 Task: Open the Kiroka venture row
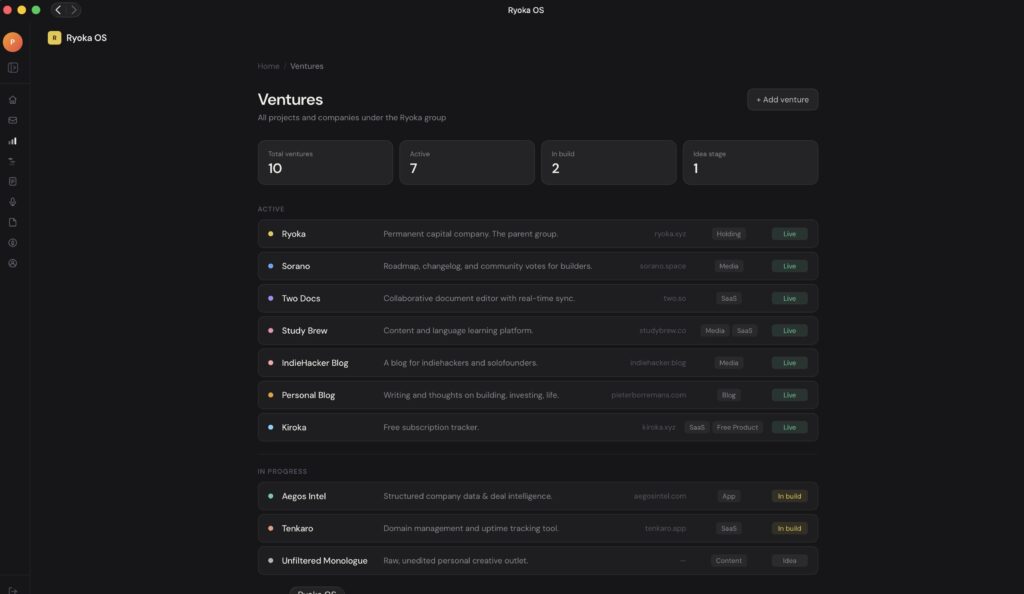(537, 428)
